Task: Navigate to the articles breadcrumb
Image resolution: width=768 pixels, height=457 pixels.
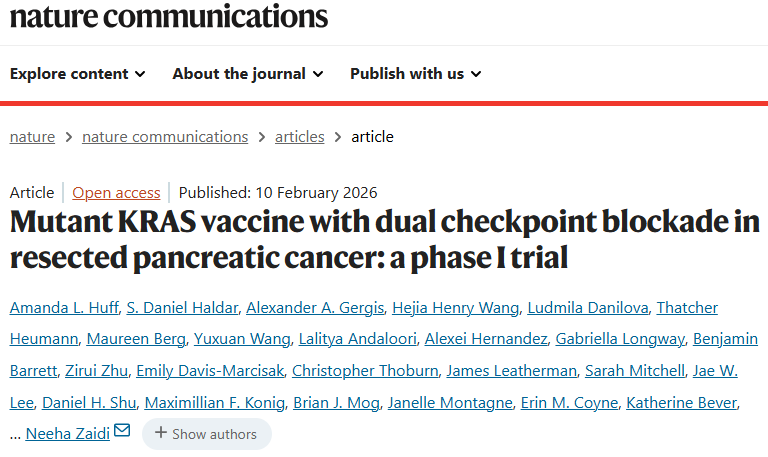Action: click(x=300, y=137)
